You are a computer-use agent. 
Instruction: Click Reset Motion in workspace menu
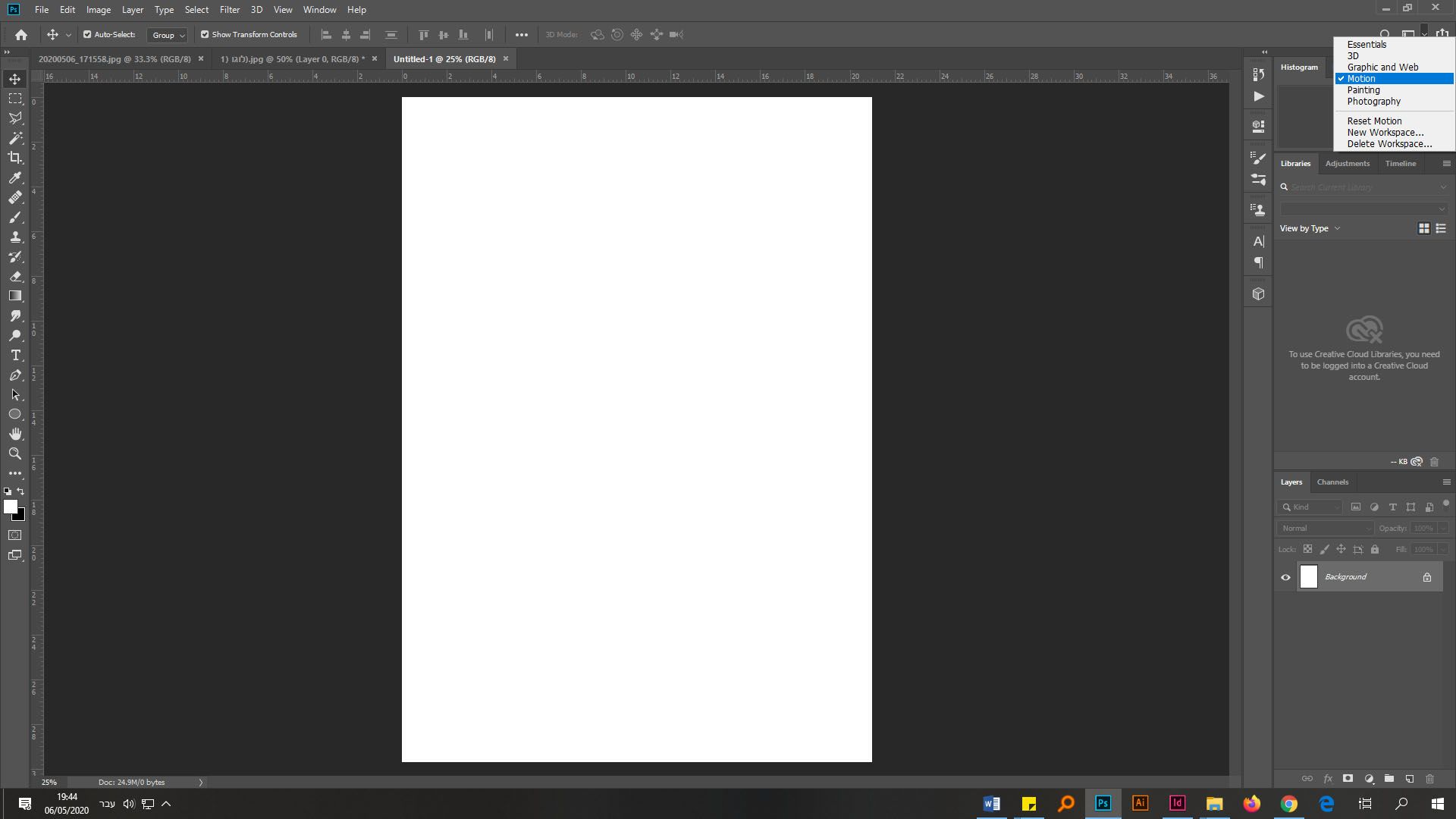1374,121
